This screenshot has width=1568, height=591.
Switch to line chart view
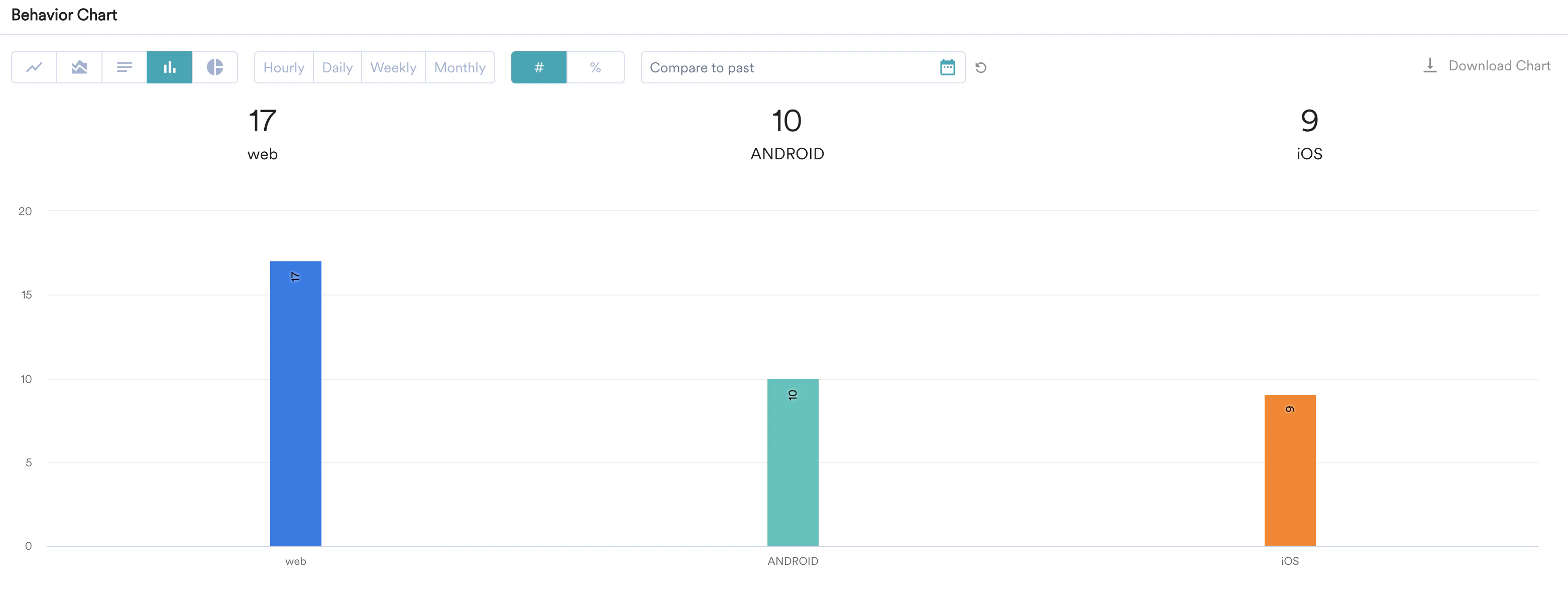(34, 67)
